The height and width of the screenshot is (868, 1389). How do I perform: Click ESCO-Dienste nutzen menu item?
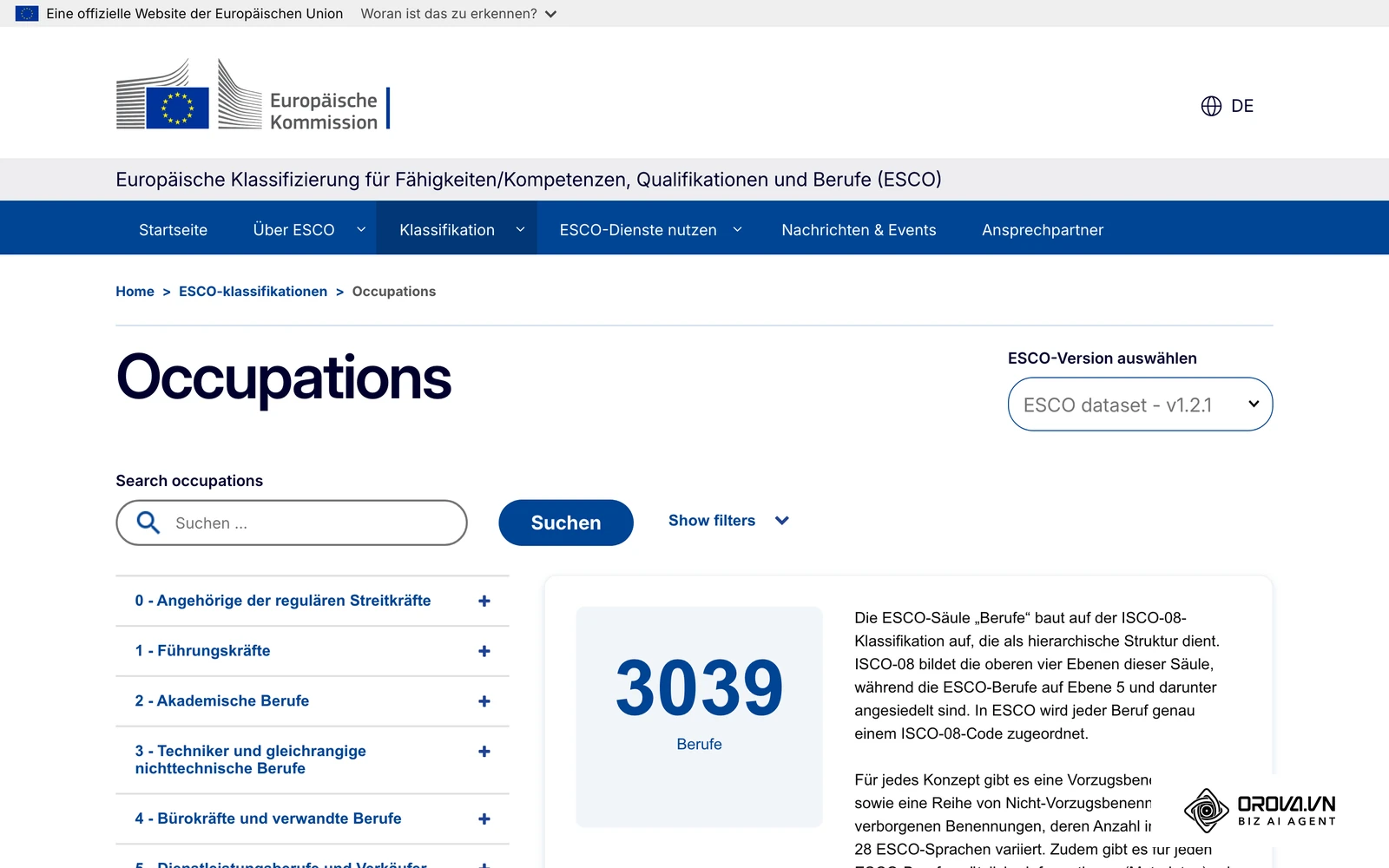pyautogui.click(x=638, y=230)
